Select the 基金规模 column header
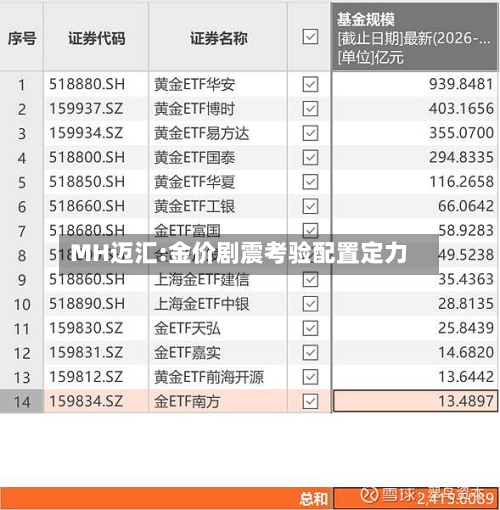The image size is (500, 510). point(415,37)
